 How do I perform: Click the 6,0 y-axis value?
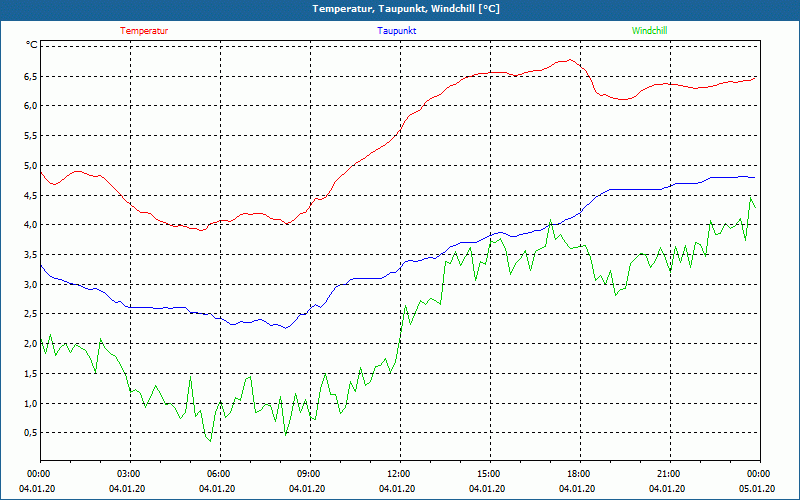point(30,106)
